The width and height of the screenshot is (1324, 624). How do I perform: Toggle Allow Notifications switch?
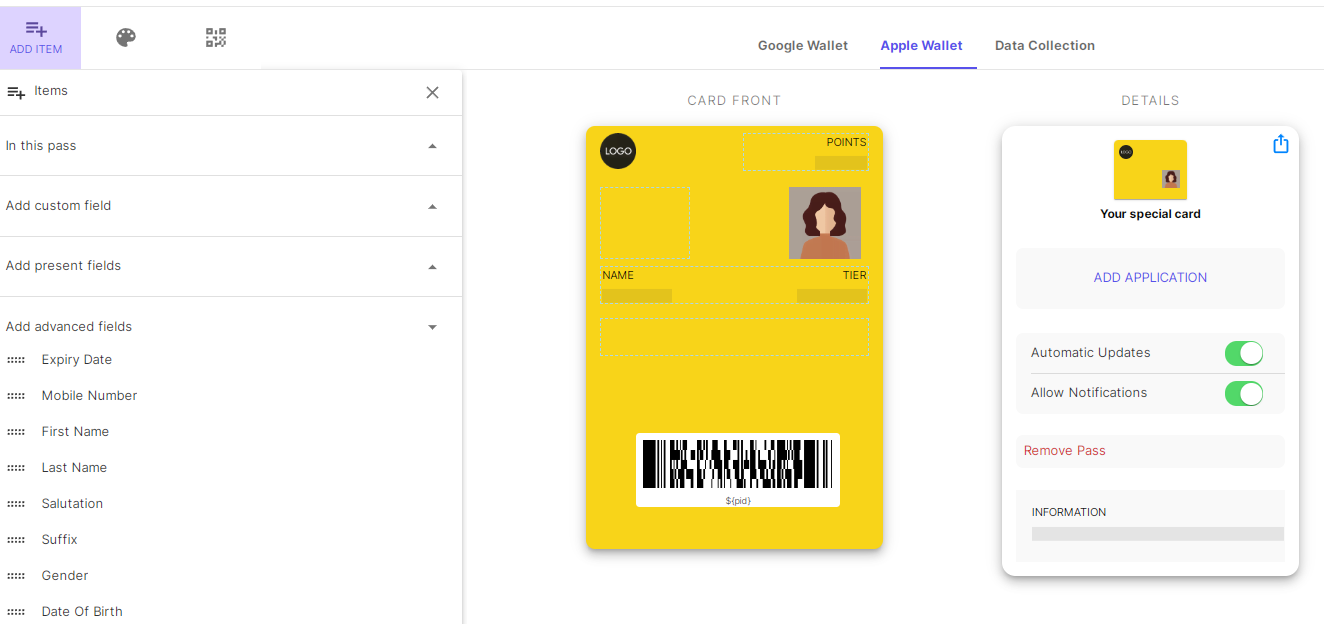[x=1244, y=393]
